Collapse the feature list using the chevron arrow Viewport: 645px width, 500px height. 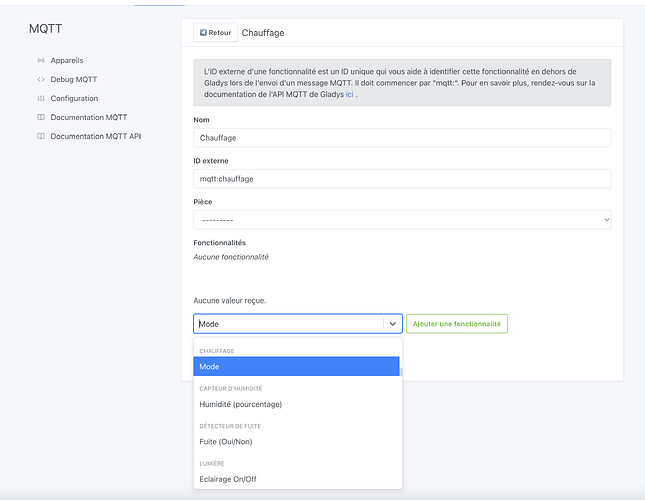click(x=391, y=324)
